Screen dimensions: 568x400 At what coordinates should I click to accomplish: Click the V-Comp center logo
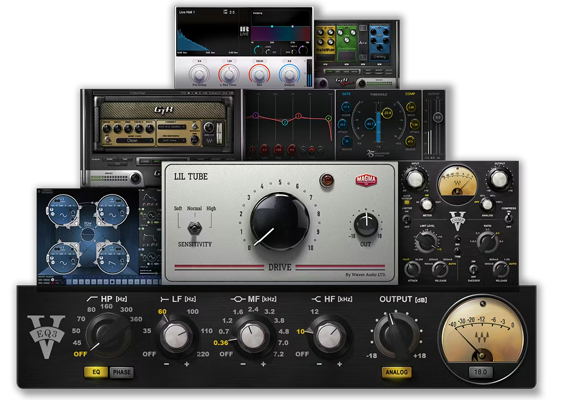pos(458,220)
